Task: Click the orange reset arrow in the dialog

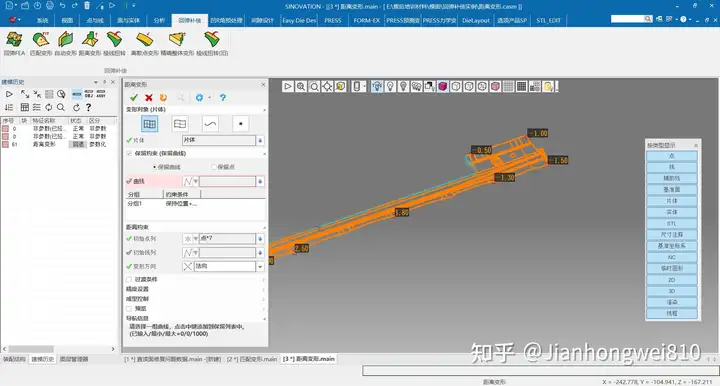Action: click(x=163, y=97)
